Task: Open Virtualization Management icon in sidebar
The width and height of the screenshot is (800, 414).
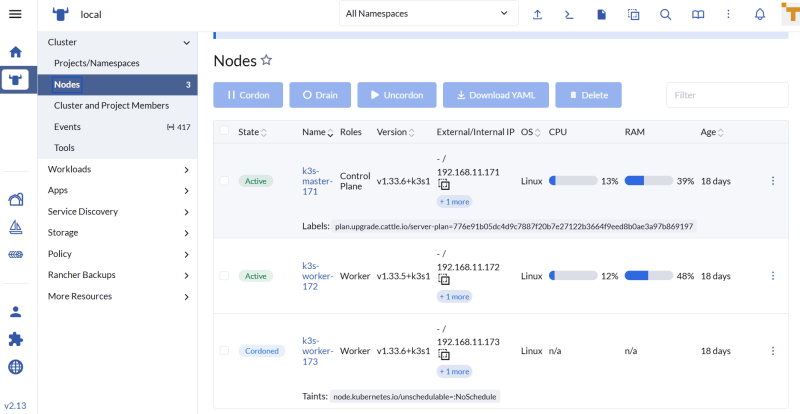Action: pyautogui.click(x=16, y=254)
